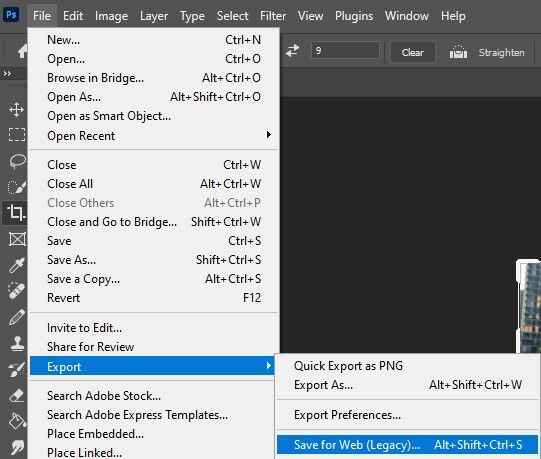
Task: Choose Export As...
Action: 407,385
